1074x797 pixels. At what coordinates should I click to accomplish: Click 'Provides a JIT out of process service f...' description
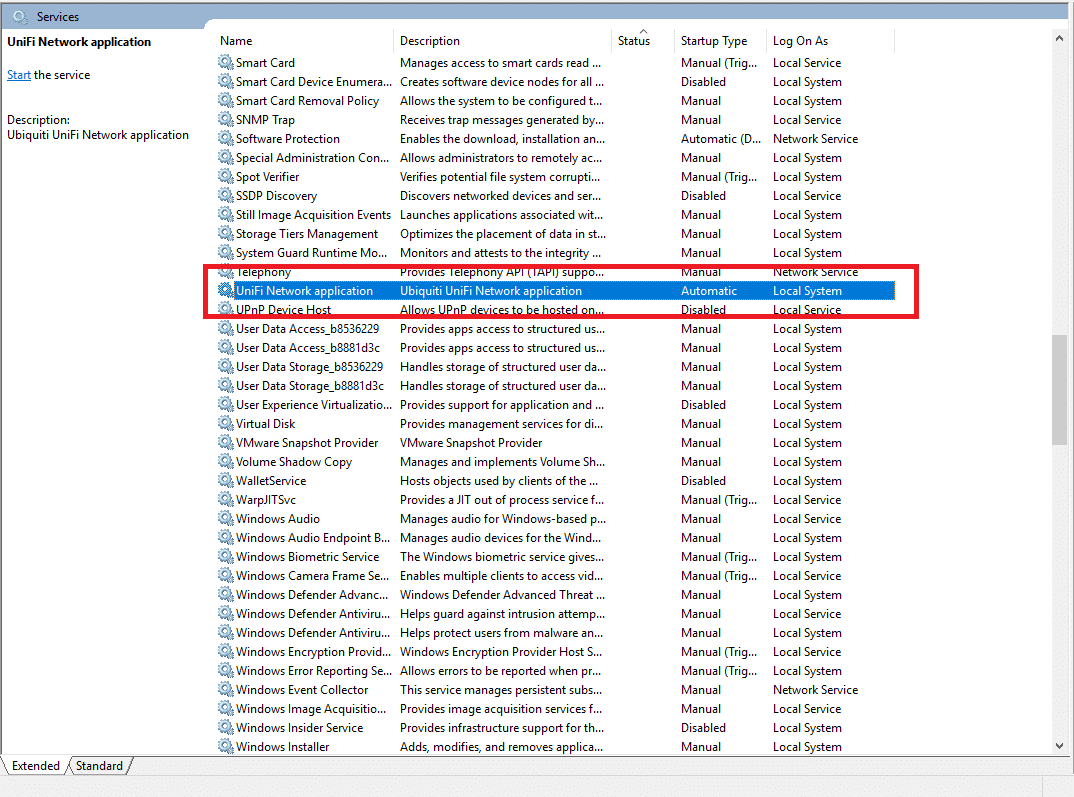502,500
